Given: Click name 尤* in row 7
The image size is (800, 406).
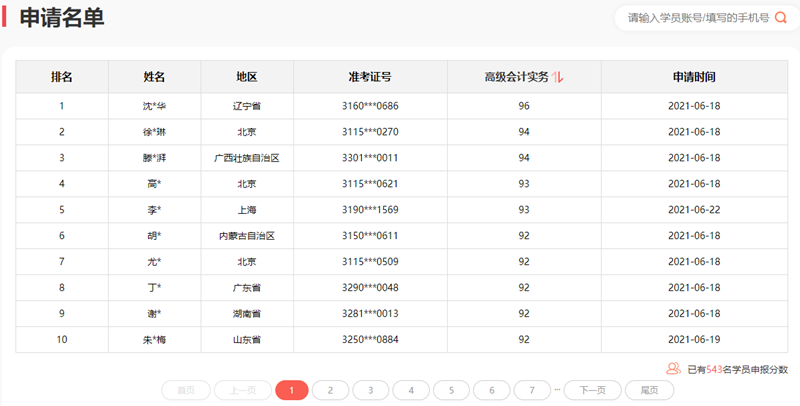Looking at the screenshot, I should [x=154, y=262].
